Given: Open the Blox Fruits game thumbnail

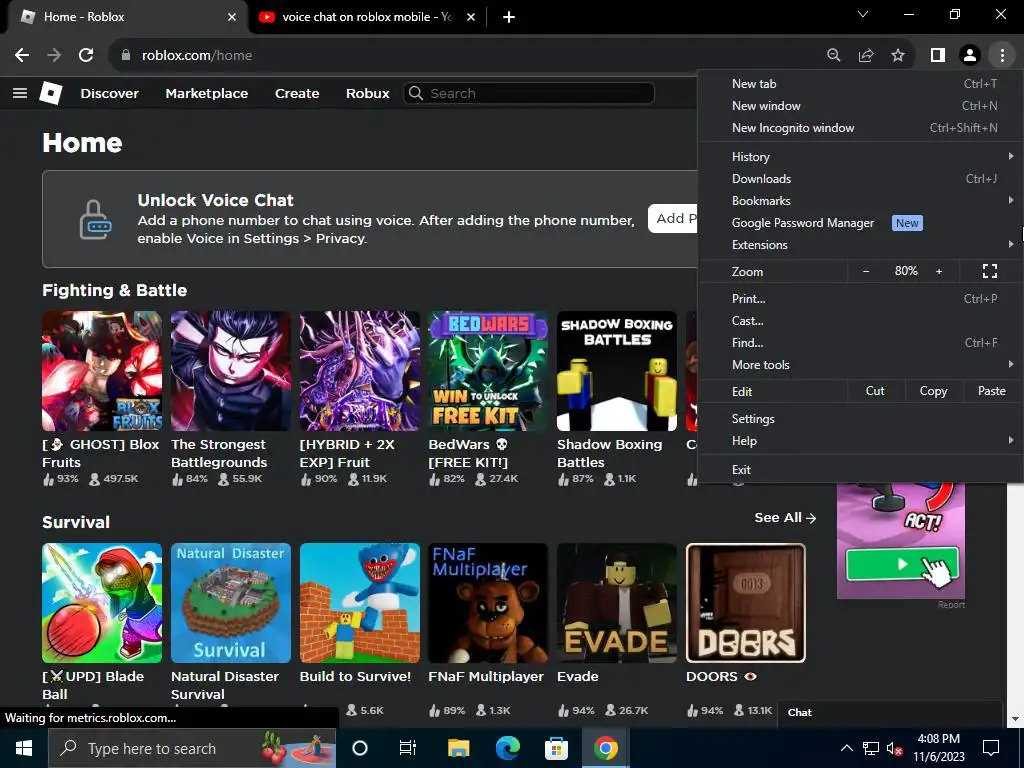Looking at the screenshot, I should [x=102, y=371].
